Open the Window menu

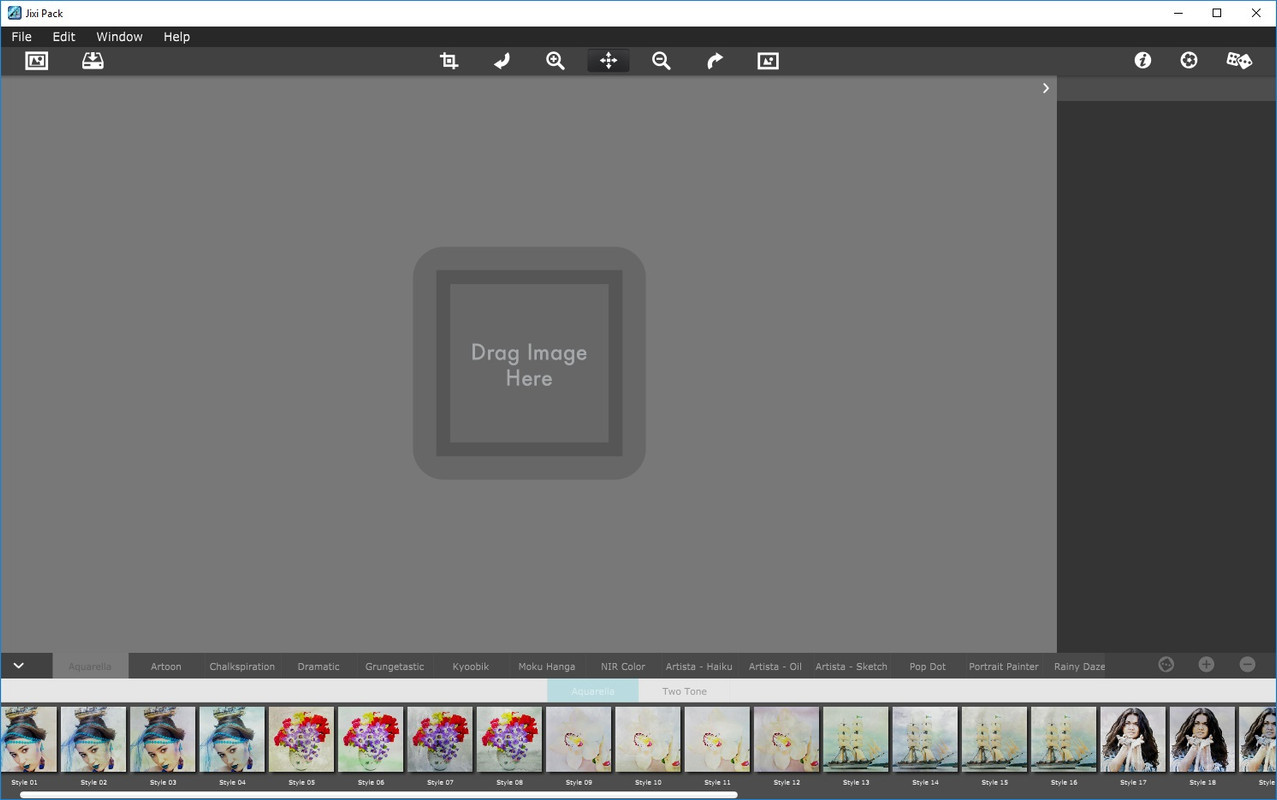tap(119, 37)
